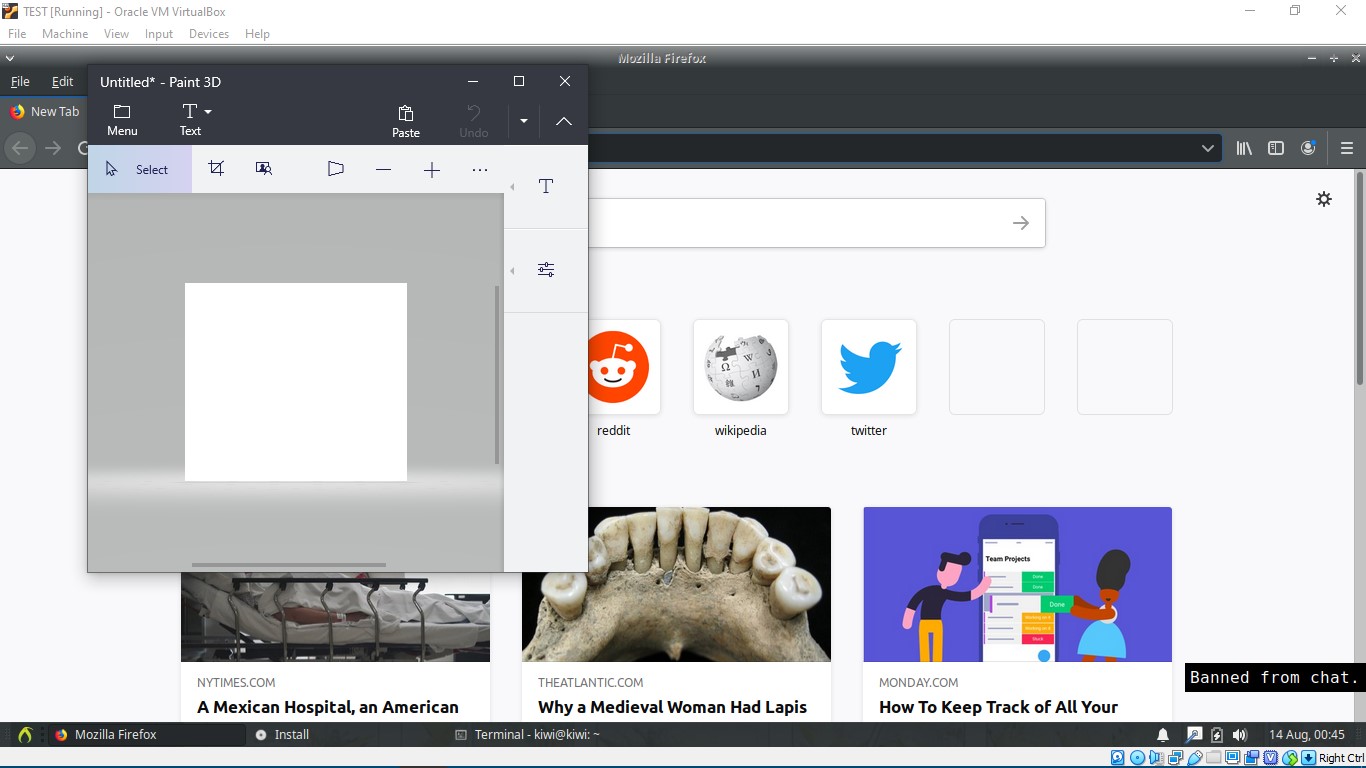Click Paste in Paint 3D toolbar
This screenshot has height=768, width=1366.
[406, 120]
